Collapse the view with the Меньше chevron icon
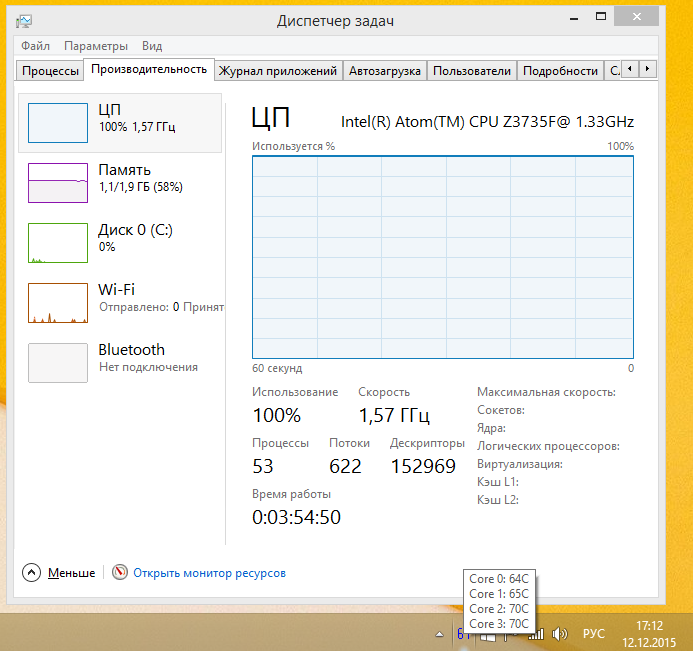This screenshot has width=693, height=651. click(x=31, y=573)
